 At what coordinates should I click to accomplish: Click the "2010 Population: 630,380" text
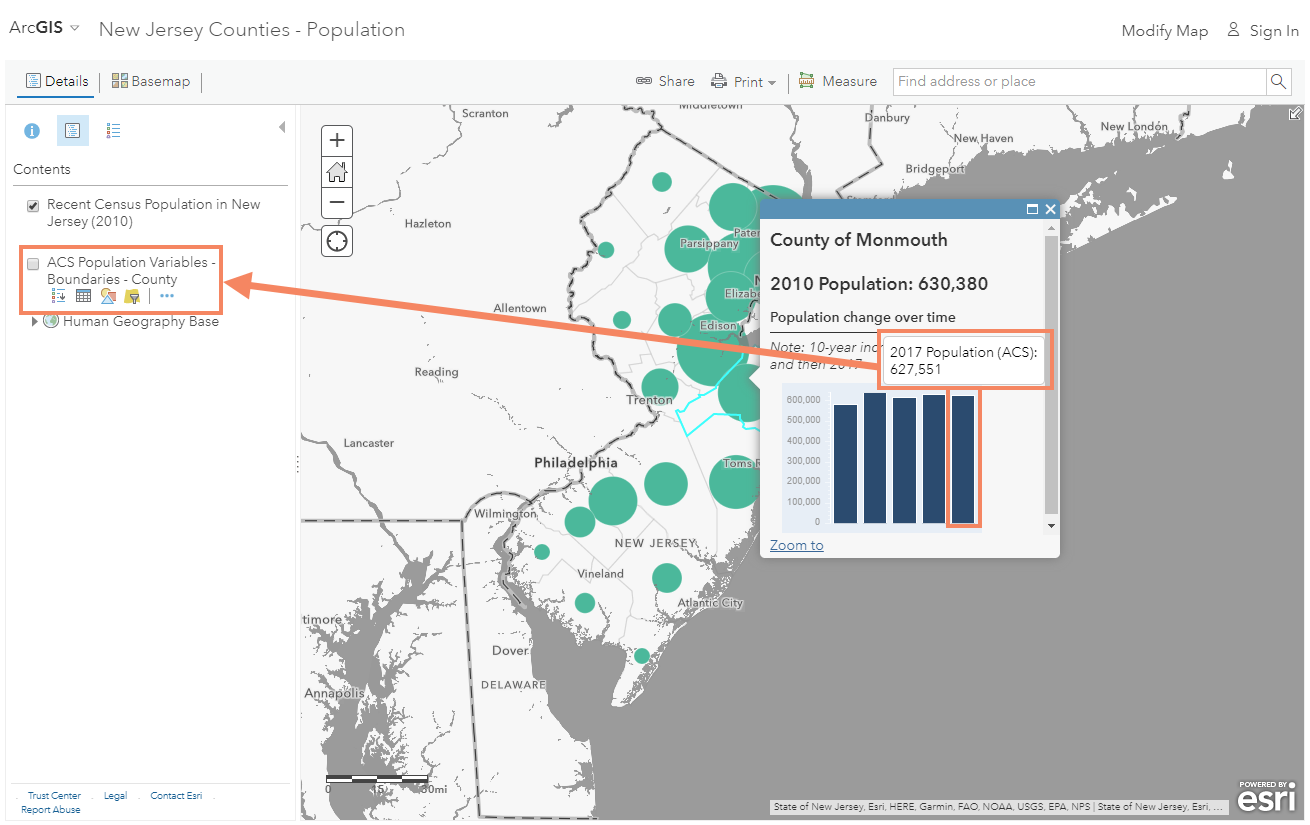point(879,284)
